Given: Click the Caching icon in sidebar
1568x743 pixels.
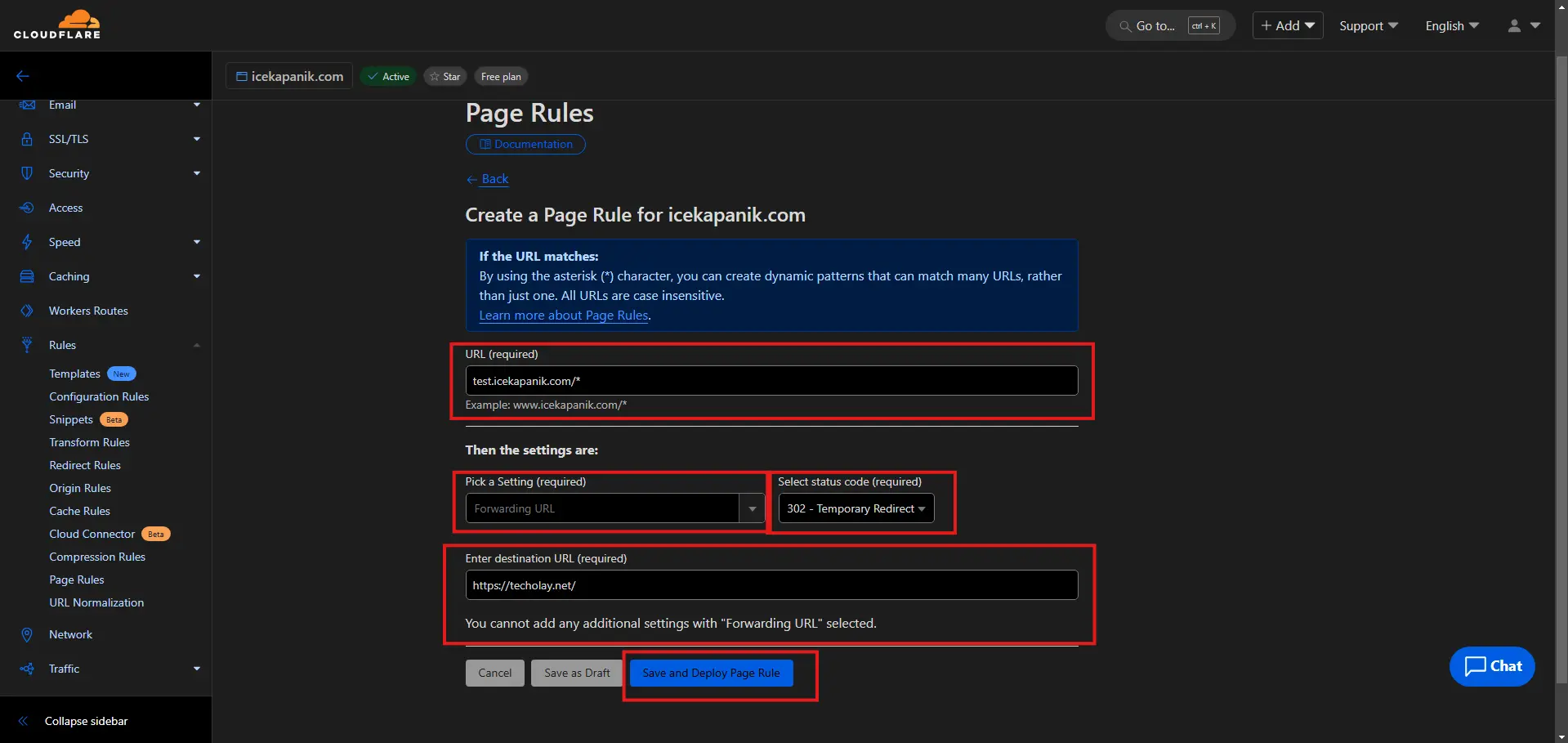Looking at the screenshot, I should [x=27, y=276].
